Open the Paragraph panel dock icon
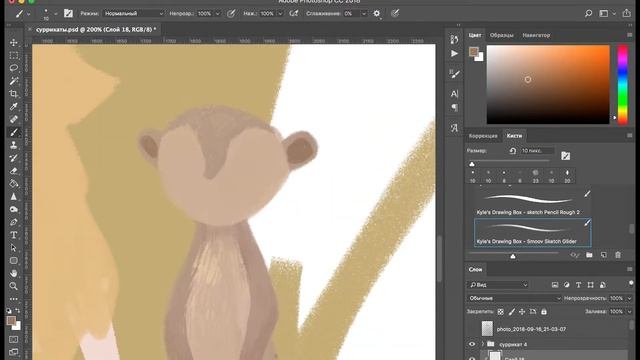This screenshot has width=640, height=360. (x=454, y=107)
